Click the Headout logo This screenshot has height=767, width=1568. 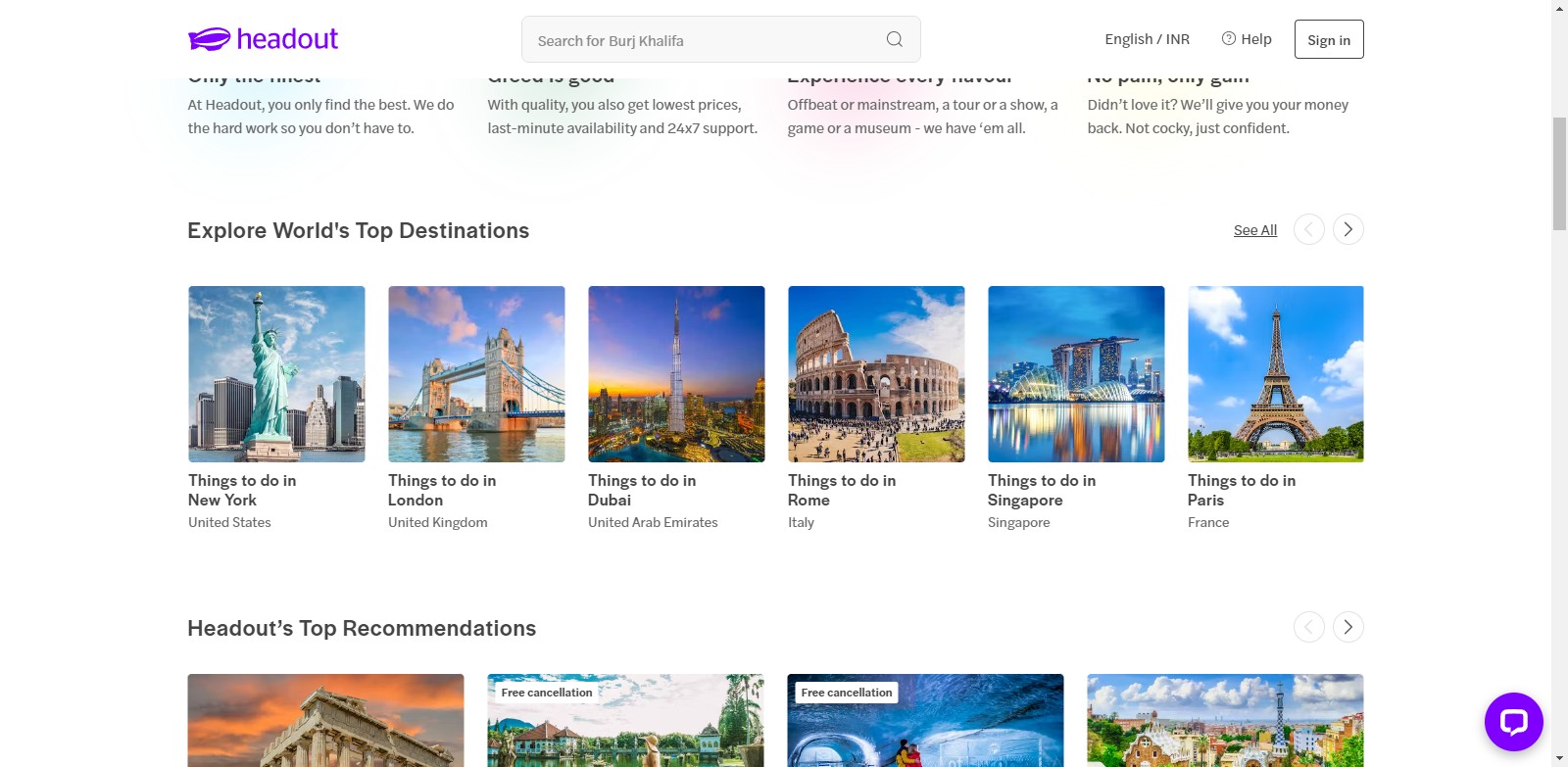pyautogui.click(x=263, y=39)
